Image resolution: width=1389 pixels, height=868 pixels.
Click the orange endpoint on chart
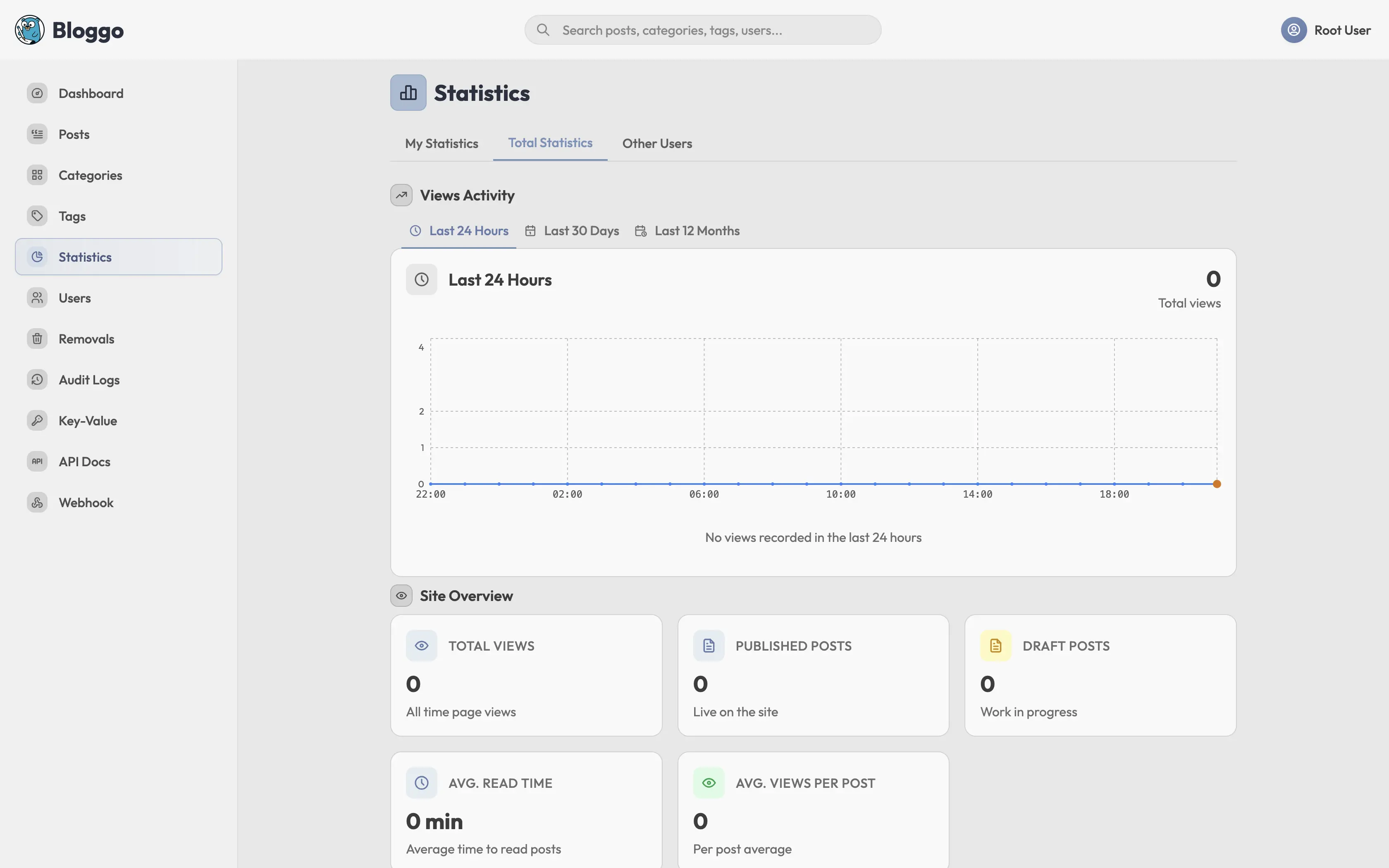(1216, 484)
